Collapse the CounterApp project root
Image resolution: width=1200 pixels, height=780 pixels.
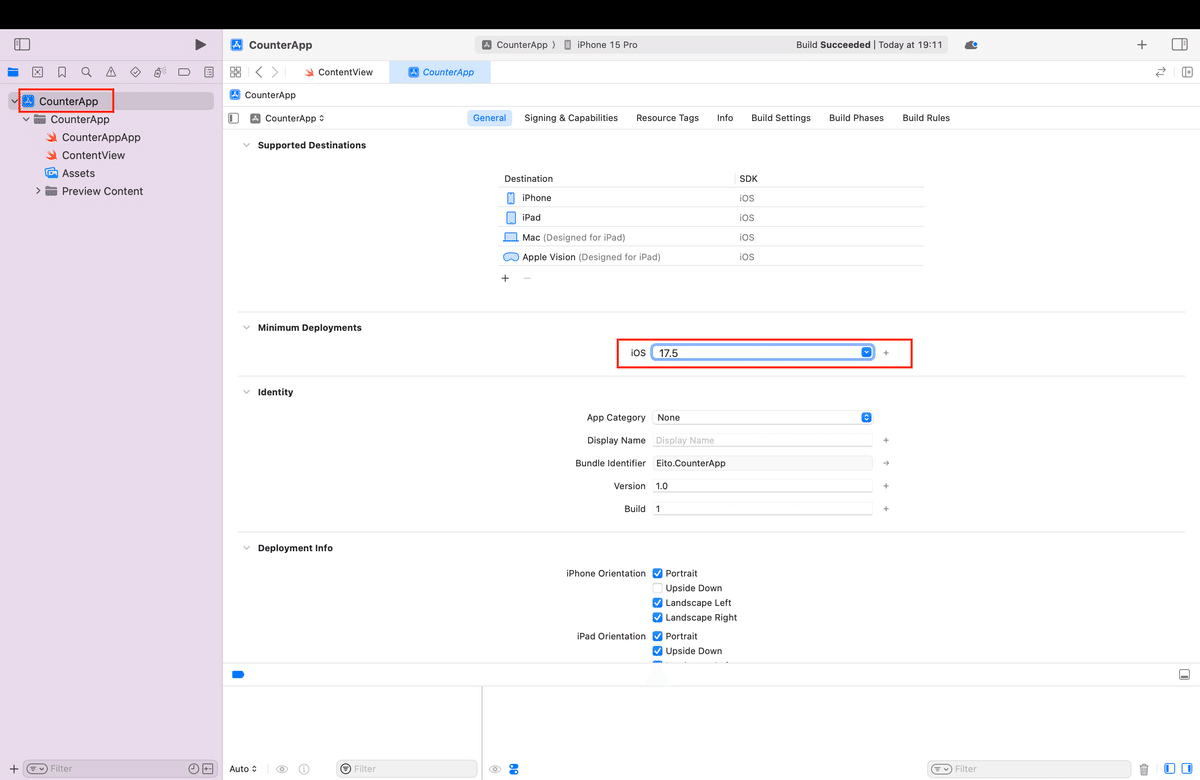[x=14, y=101]
